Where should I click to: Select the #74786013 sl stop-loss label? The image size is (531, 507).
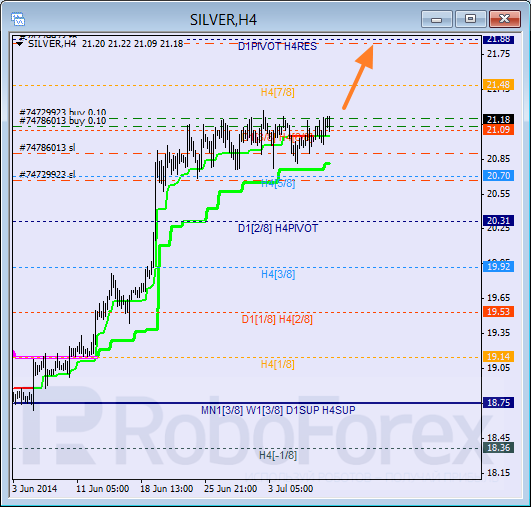coord(47,148)
